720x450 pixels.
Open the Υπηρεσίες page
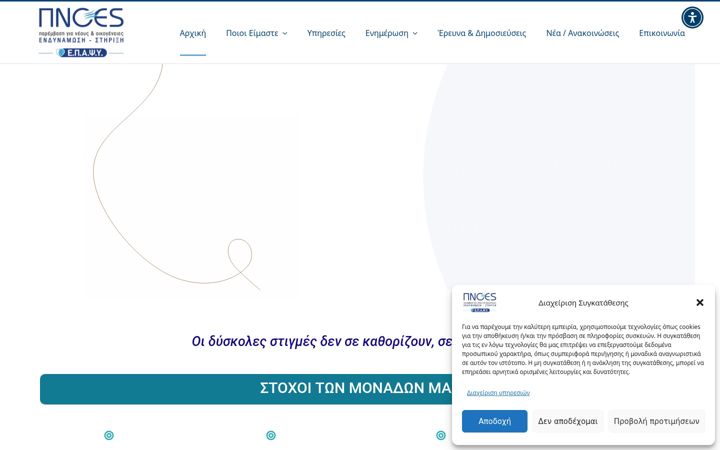pos(326,33)
